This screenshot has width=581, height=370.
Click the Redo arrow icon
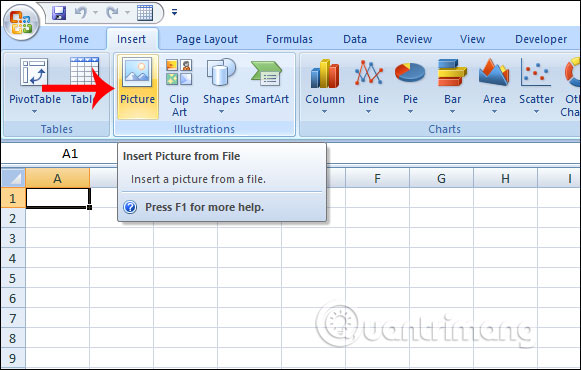coord(112,13)
